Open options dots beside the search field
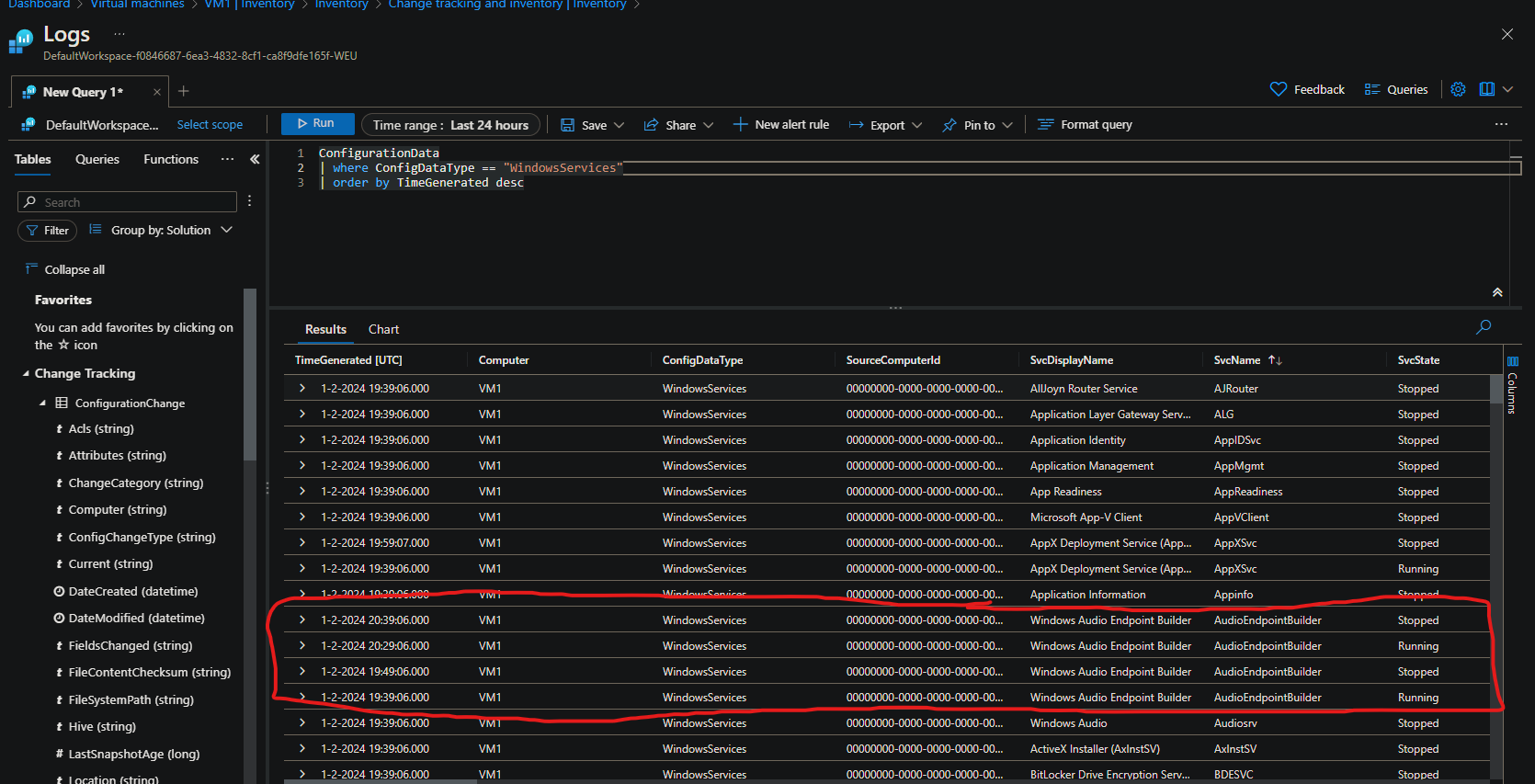 [249, 201]
